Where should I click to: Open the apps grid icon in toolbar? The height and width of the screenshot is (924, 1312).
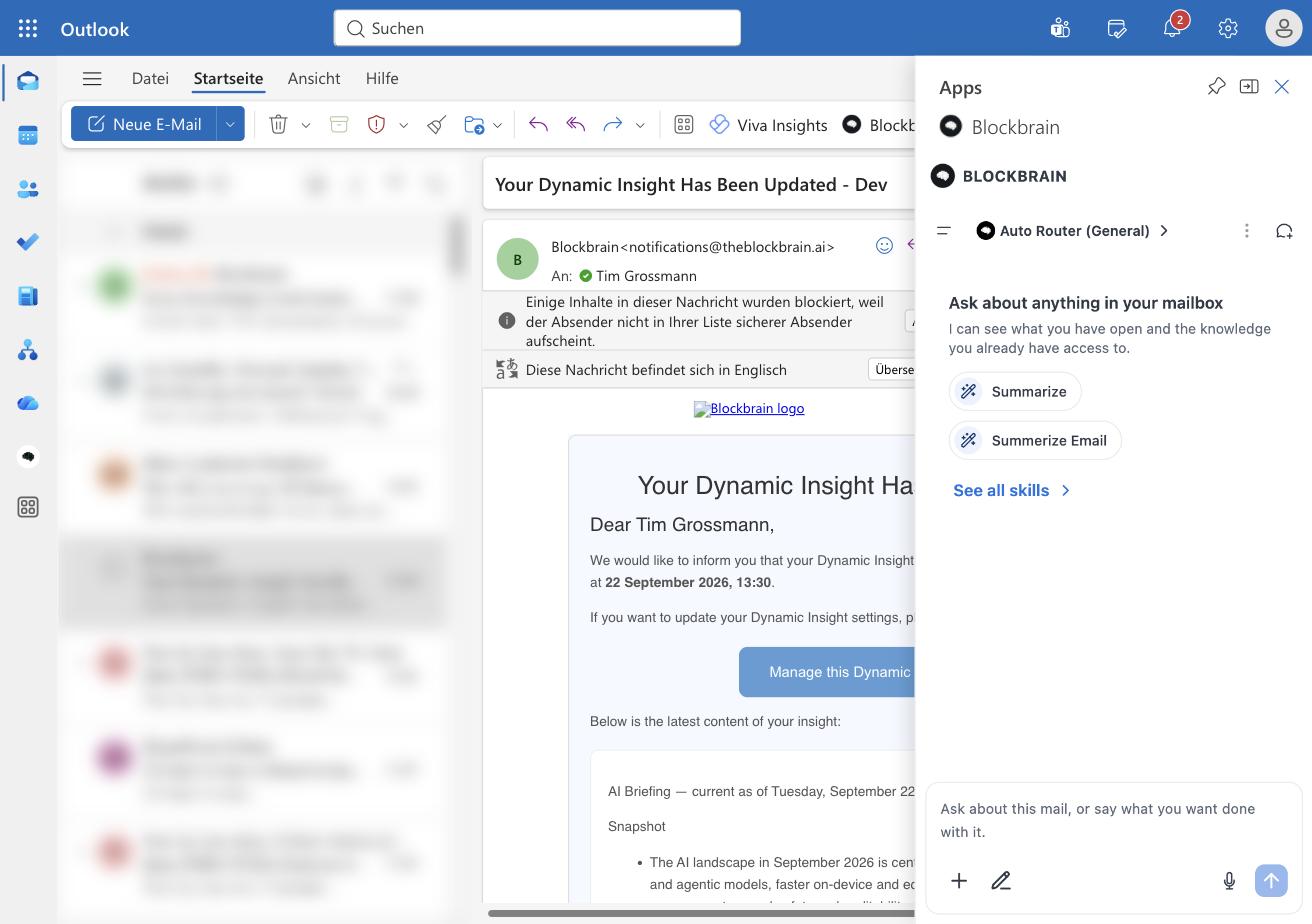684,124
